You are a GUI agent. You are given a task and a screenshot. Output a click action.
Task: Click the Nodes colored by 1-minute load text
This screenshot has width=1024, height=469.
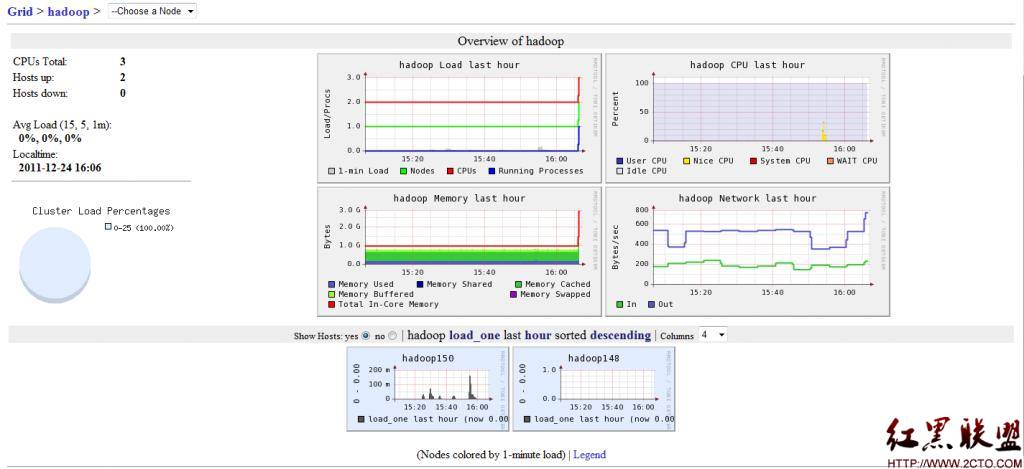point(492,455)
